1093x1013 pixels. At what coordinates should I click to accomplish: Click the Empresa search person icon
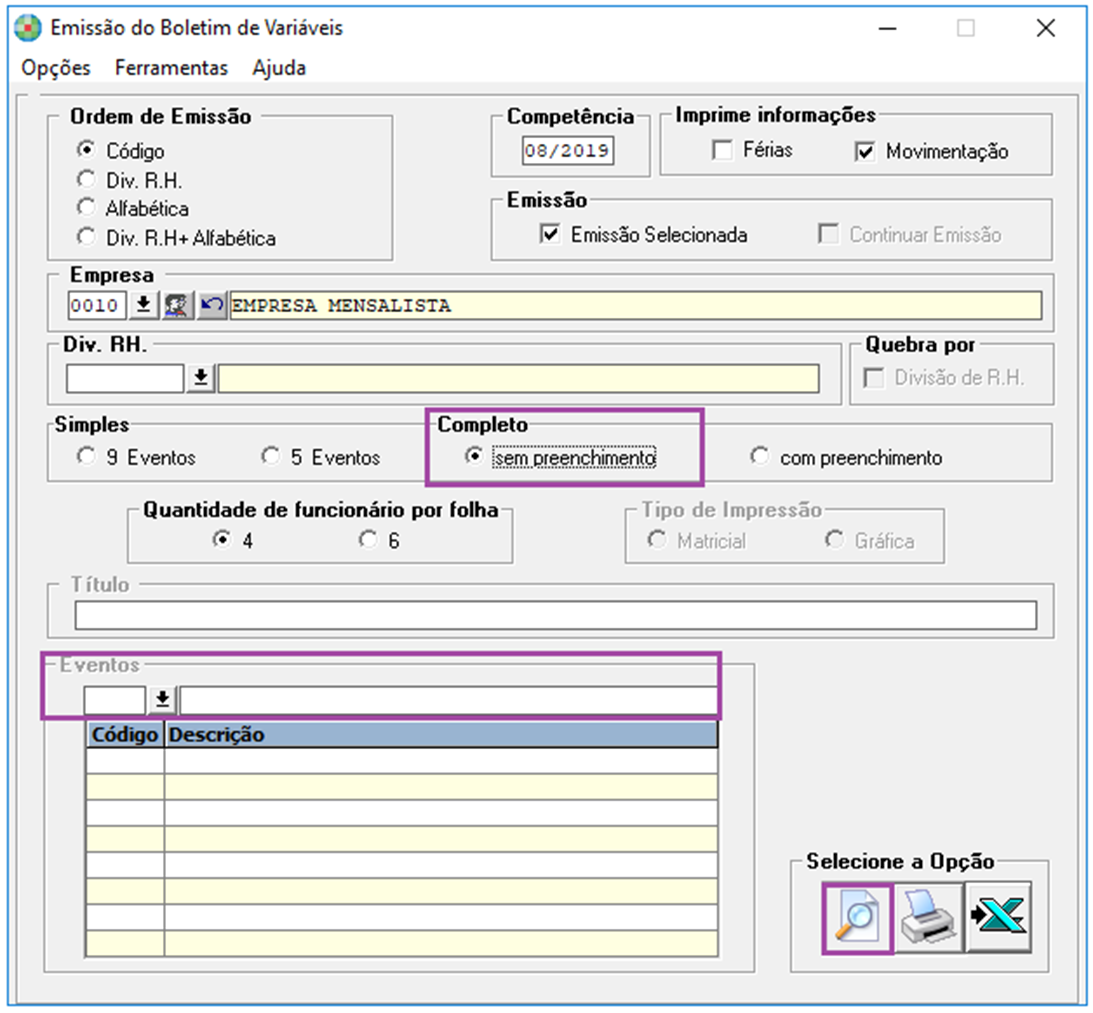click(177, 305)
